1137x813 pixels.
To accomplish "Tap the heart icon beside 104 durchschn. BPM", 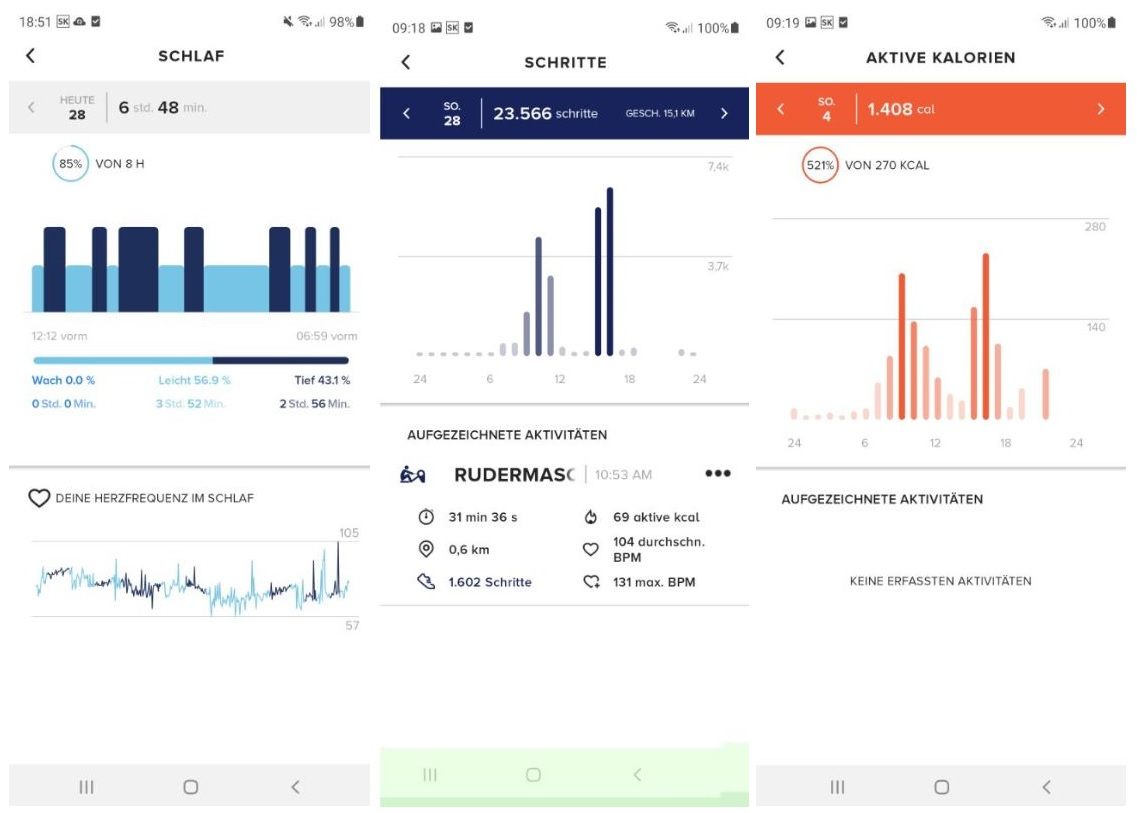I will [x=593, y=548].
